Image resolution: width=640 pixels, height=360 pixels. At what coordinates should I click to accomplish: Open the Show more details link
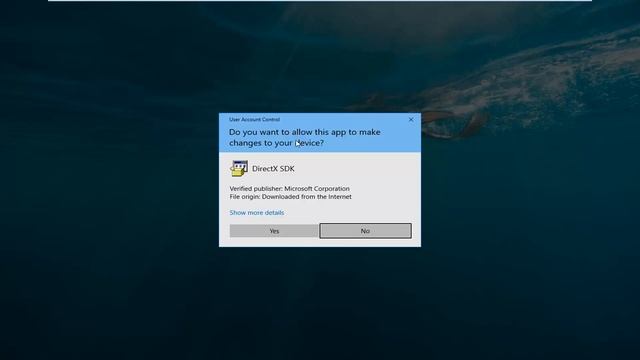point(257,213)
